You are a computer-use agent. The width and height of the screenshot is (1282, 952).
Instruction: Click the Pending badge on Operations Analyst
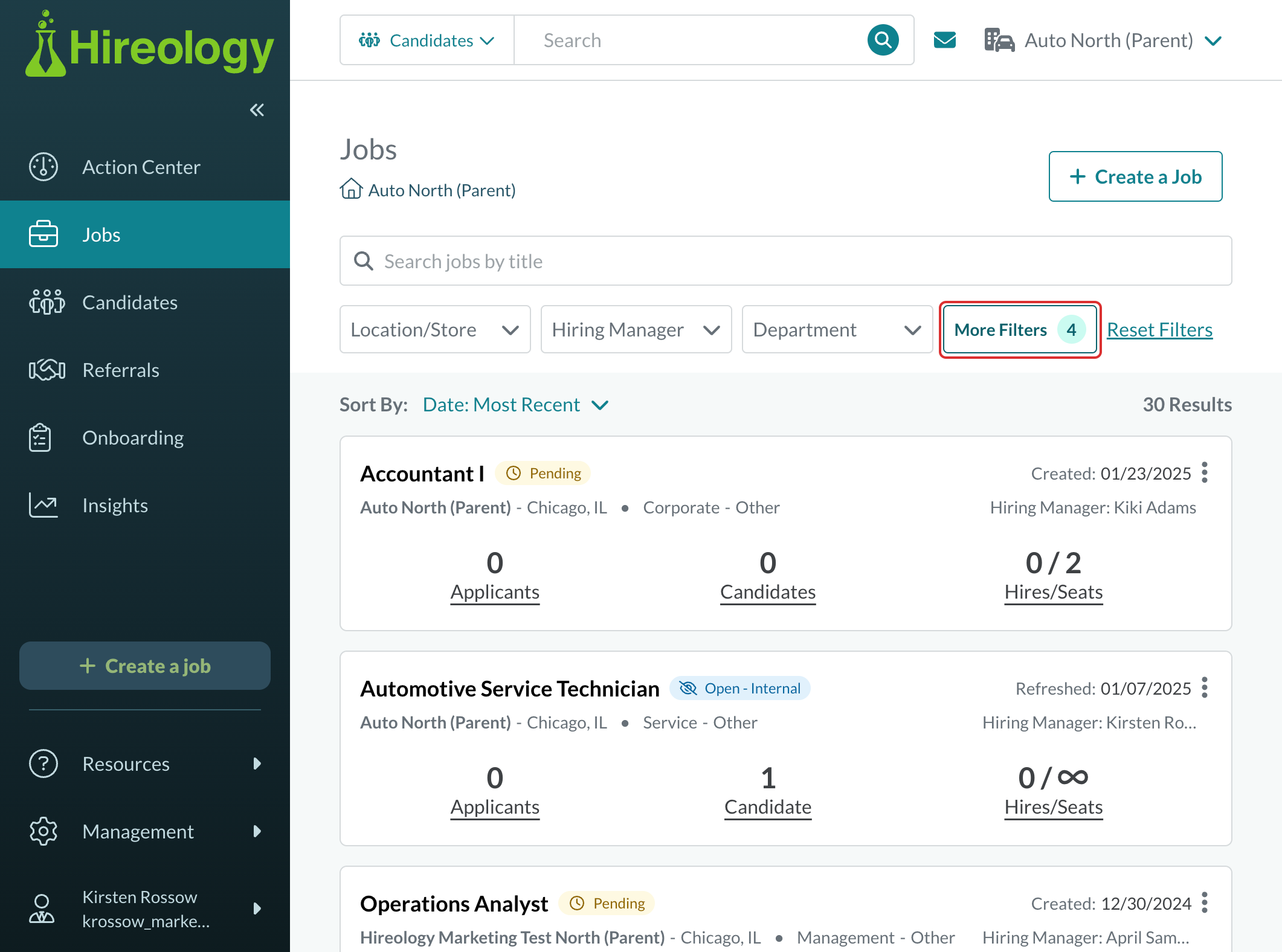click(x=607, y=903)
